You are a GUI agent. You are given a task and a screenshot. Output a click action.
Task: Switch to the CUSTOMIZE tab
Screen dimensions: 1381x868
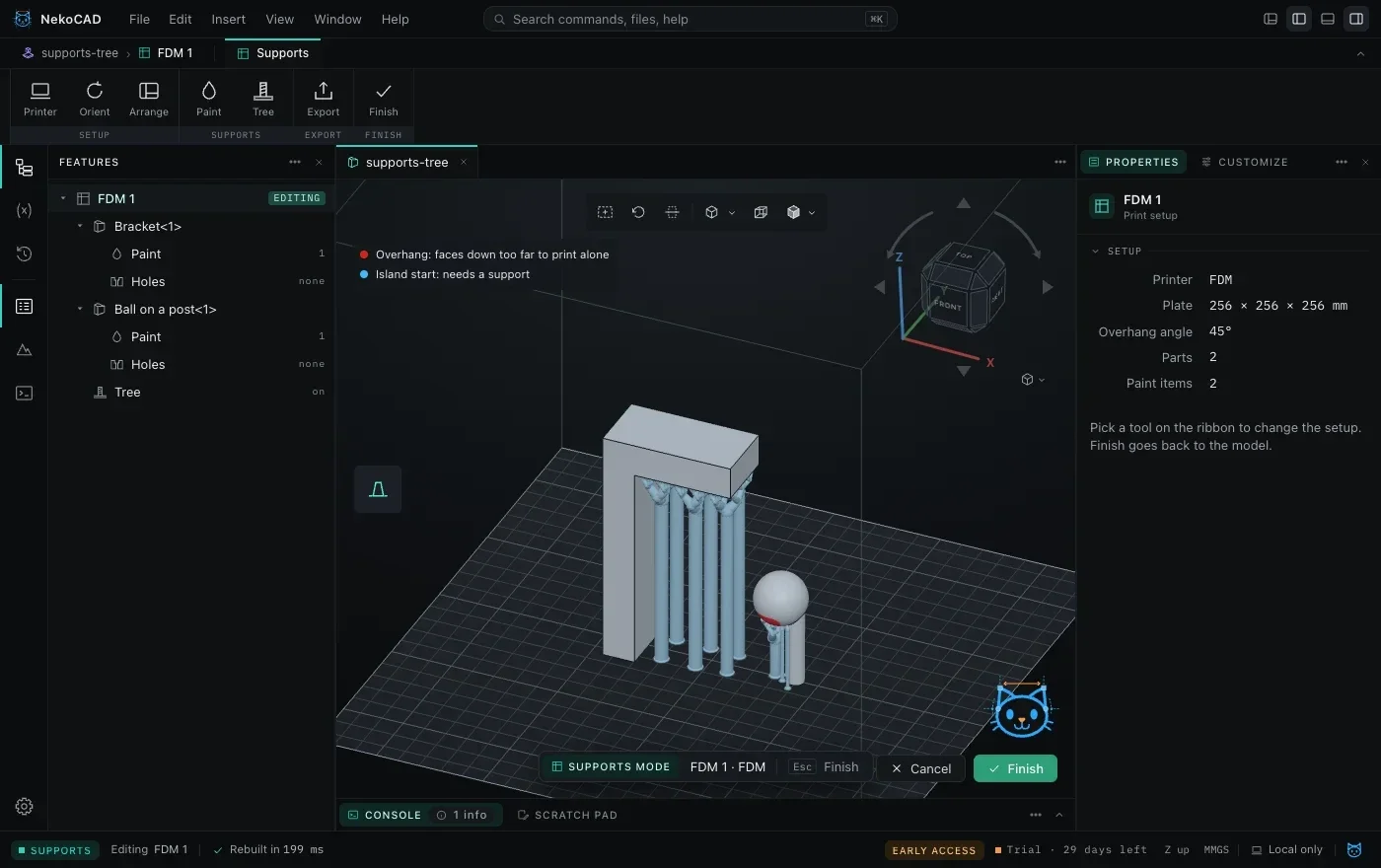tap(1244, 162)
